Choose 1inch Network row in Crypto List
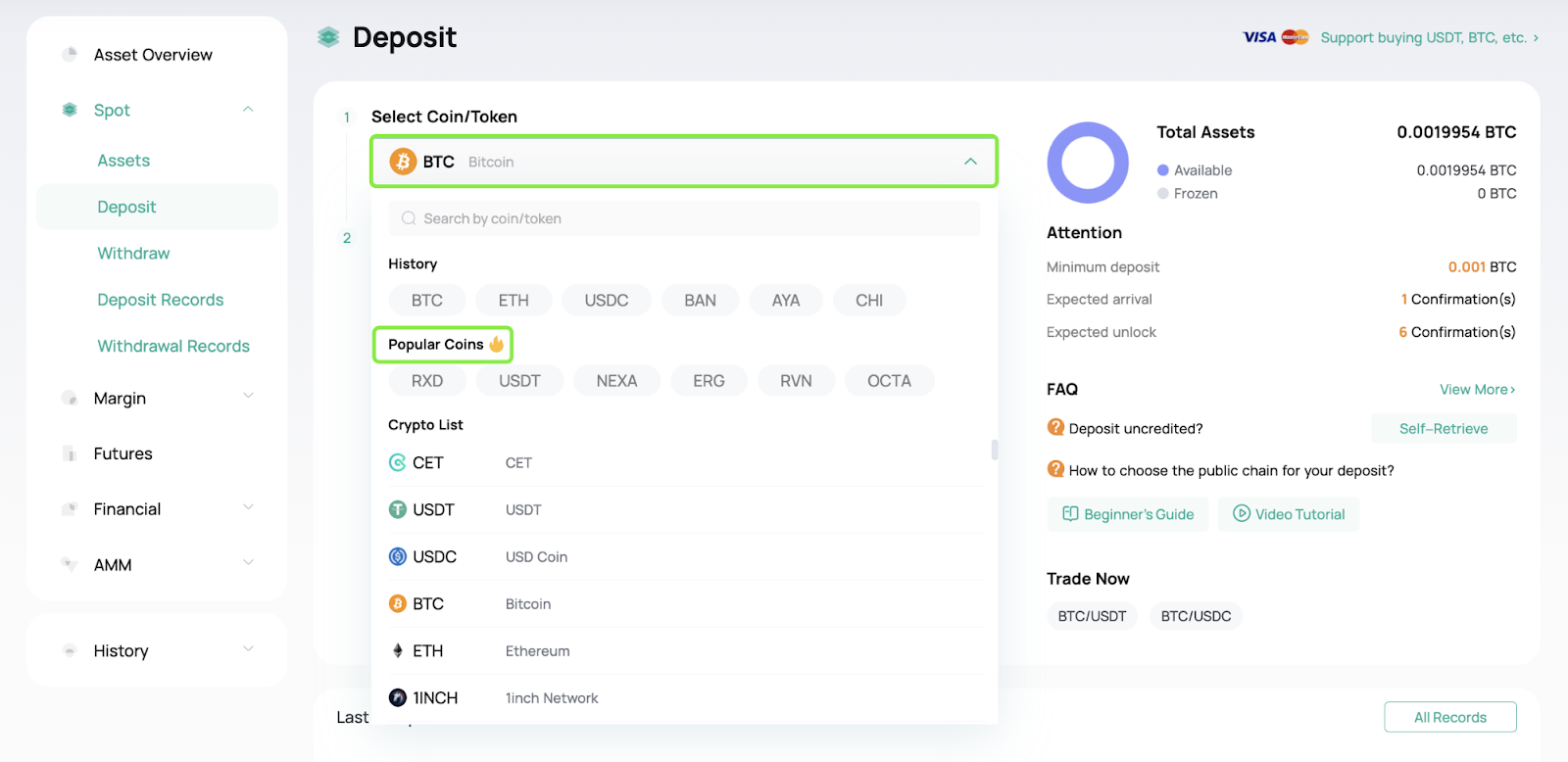The image size is (1568, 762). 686,697
